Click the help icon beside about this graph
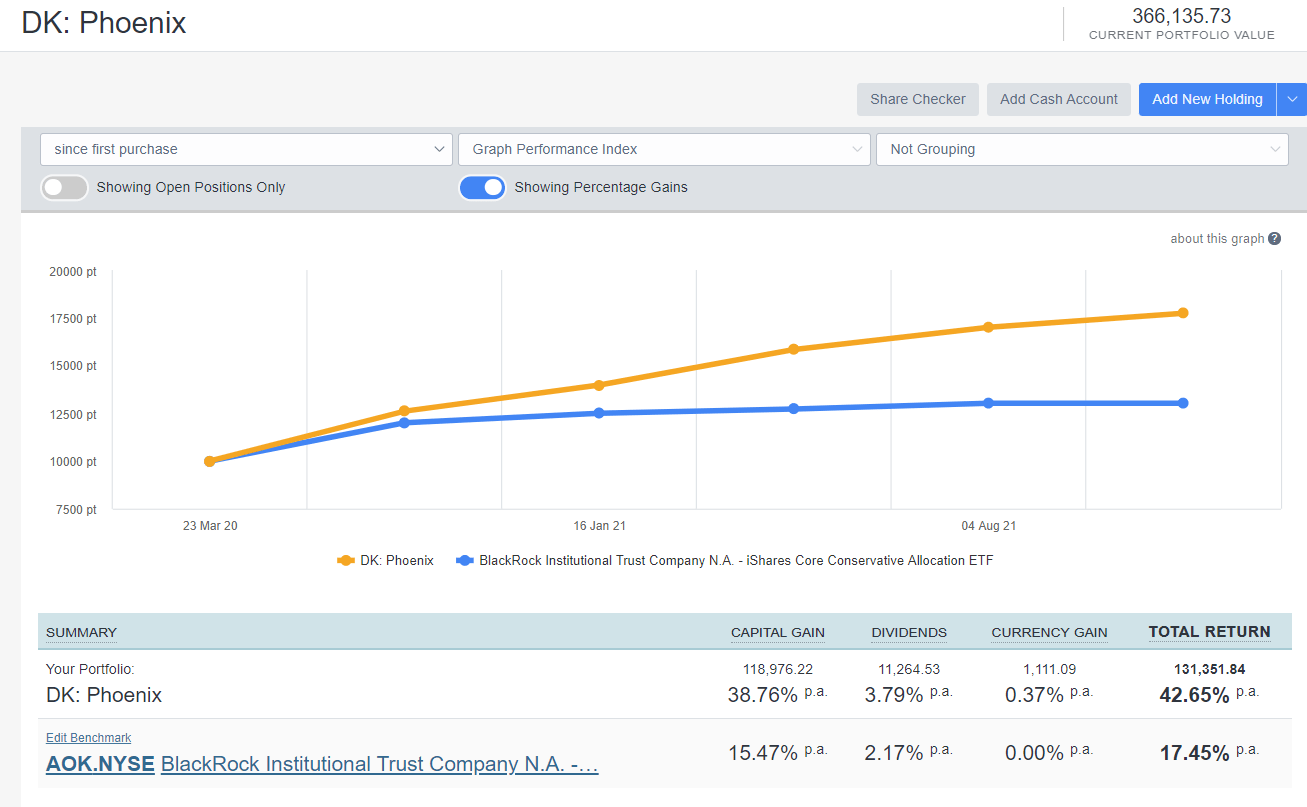The width and height of the screenshot is (1307, 807). point(1274,239)
